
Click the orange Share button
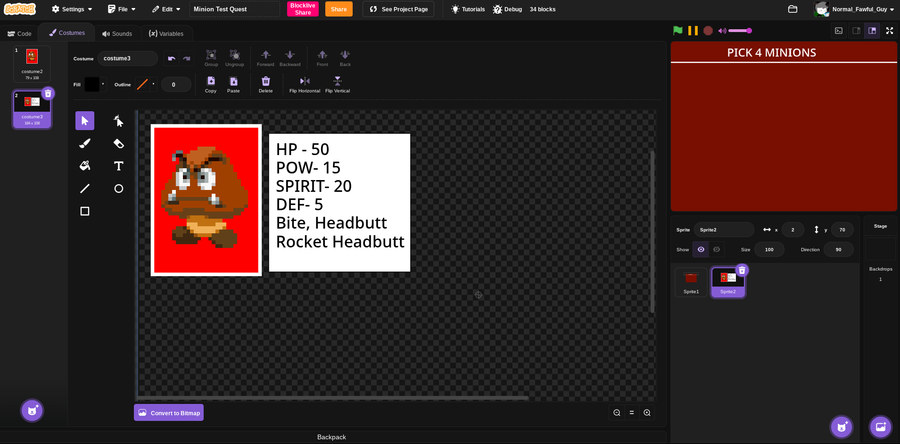[x=339, y=9]
